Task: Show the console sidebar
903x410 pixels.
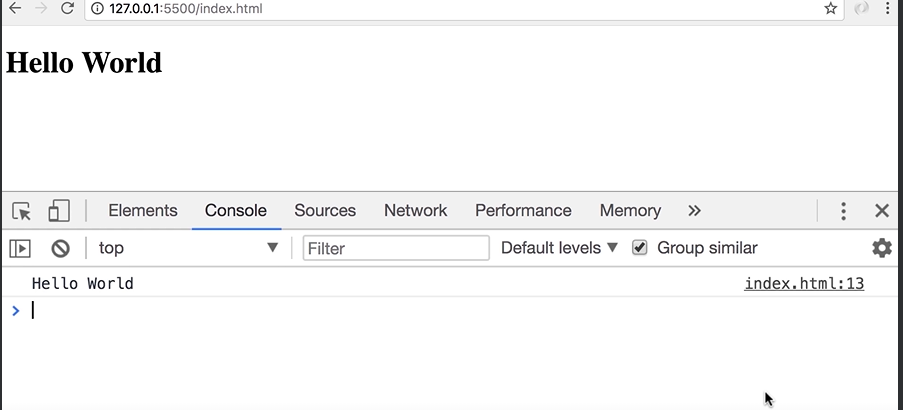Action: click(x=20, y=248)
